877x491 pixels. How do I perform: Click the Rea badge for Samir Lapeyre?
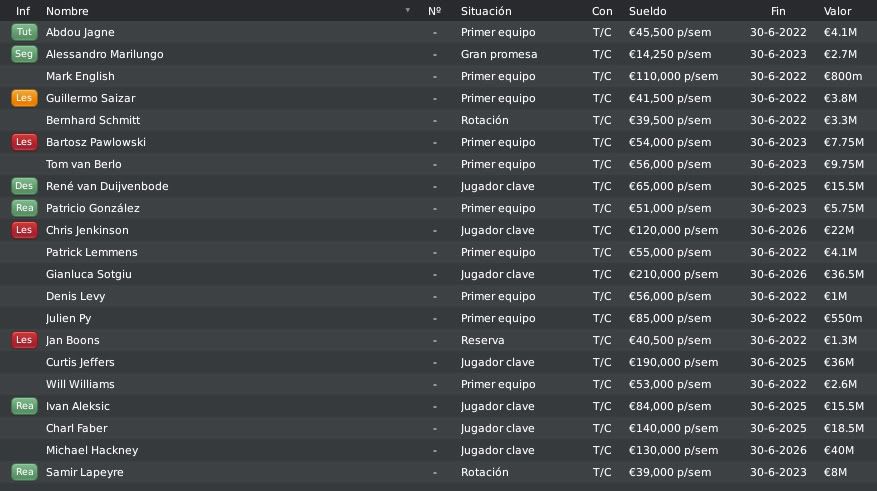coord(24,472)
